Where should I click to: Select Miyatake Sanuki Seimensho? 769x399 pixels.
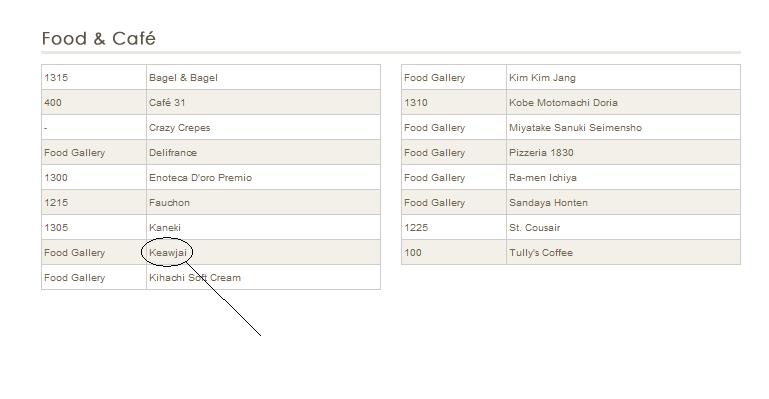click(575, 127)
